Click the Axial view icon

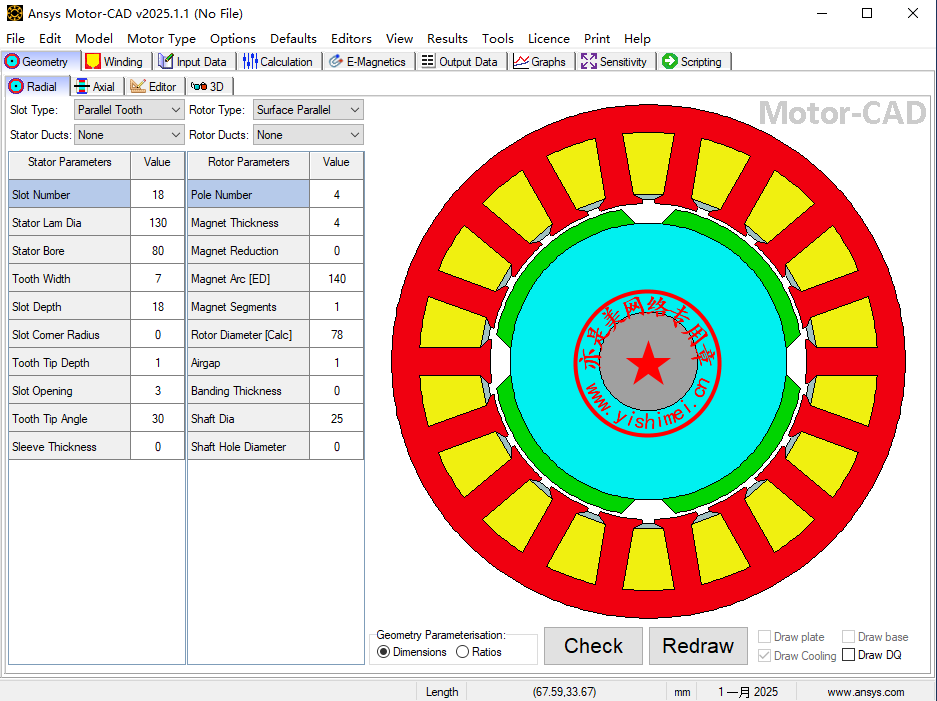tap(81, 87)
